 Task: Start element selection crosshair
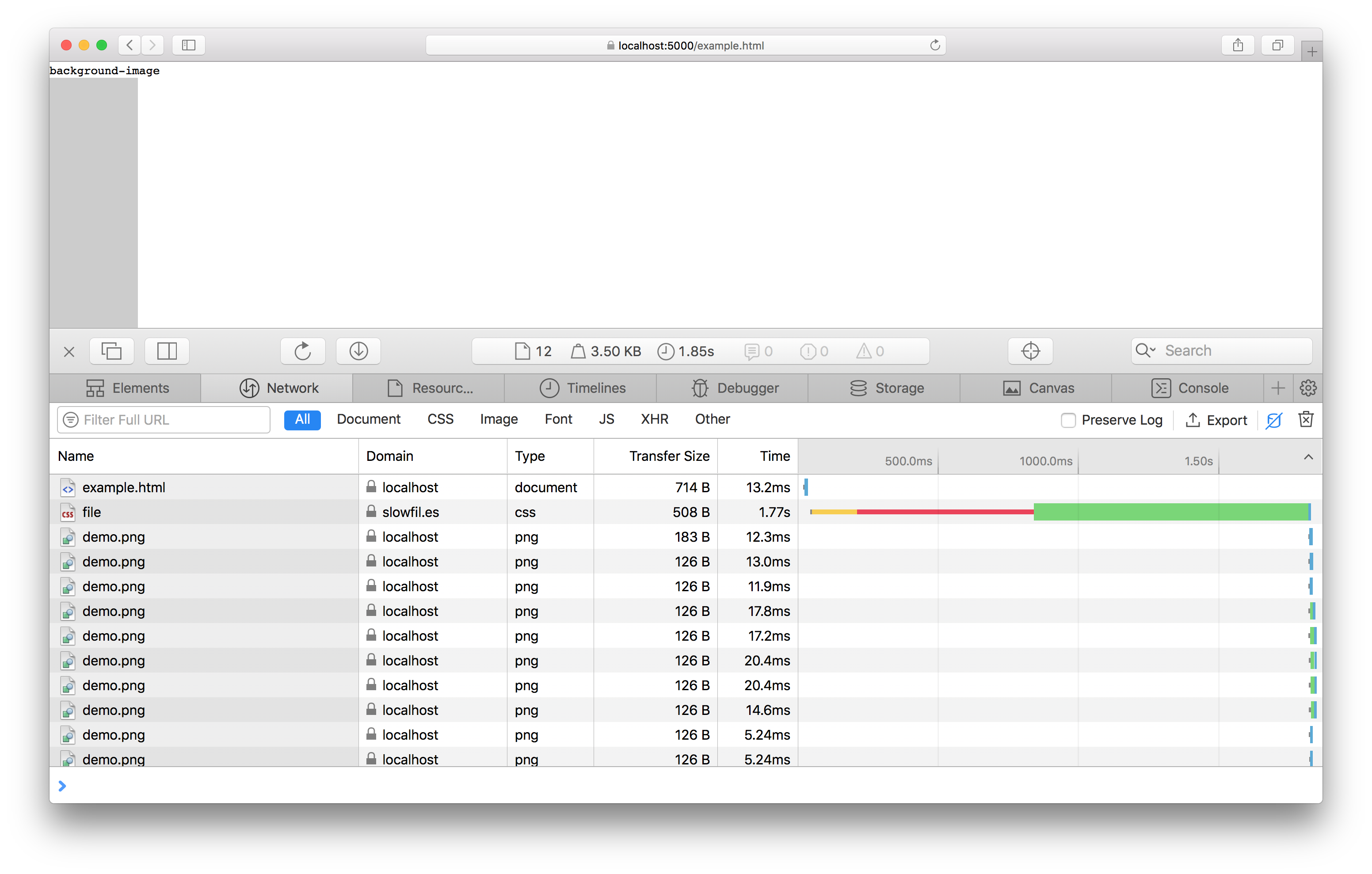click(1030, 351)
